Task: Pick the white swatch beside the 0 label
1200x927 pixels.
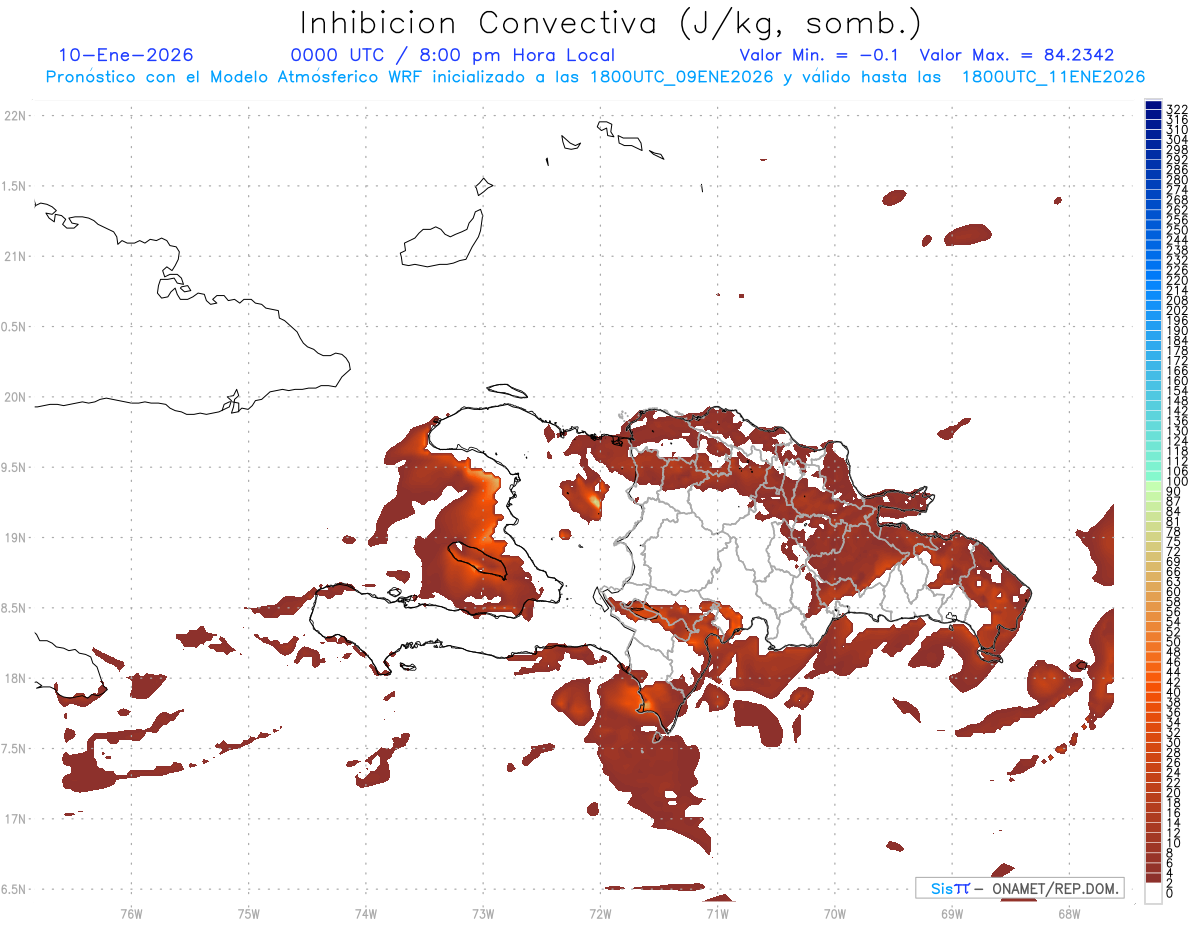Action: pyautogui.click(x=1153, y=893)
